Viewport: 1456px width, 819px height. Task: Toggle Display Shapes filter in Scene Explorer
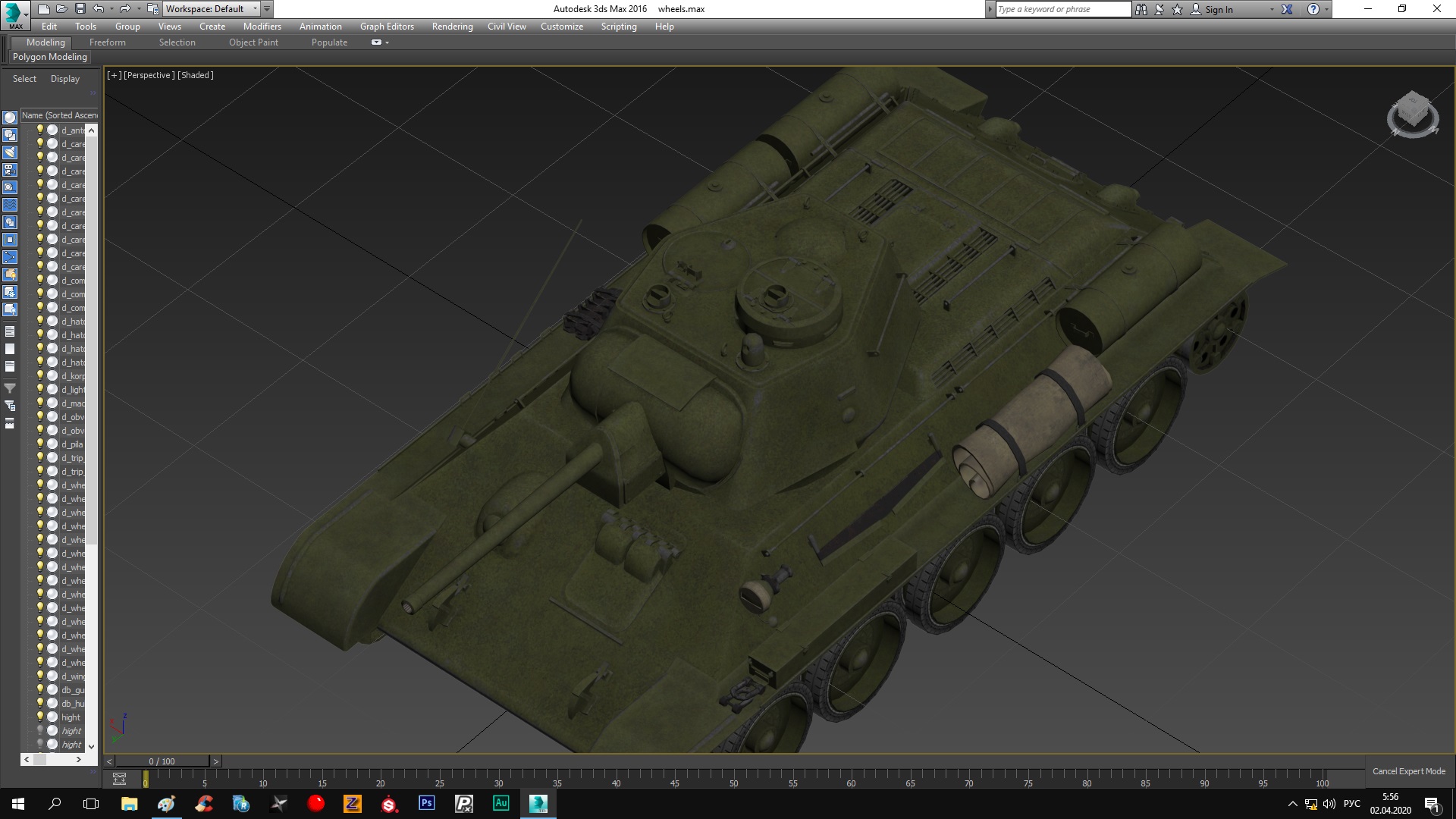10,135
